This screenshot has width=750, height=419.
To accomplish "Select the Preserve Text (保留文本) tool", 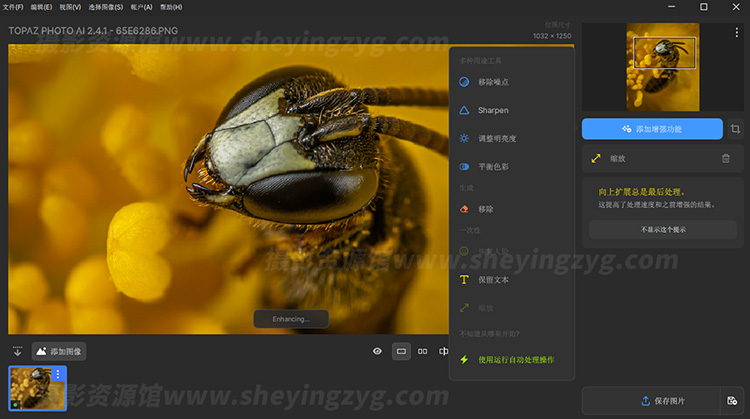I will pos(492,280).
